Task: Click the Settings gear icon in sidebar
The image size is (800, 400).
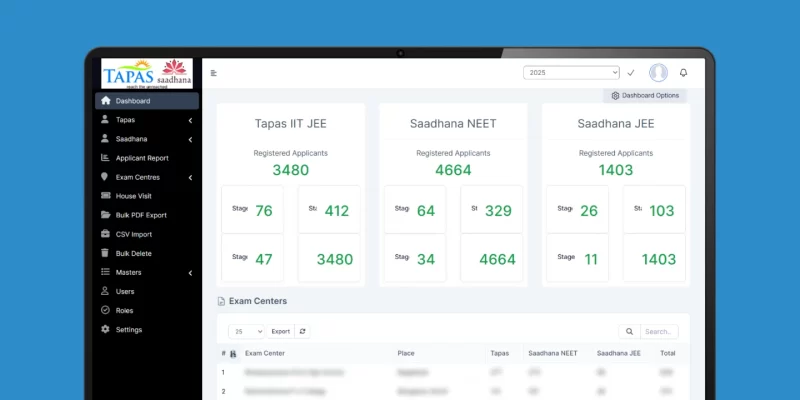Action: click(106, 330)
